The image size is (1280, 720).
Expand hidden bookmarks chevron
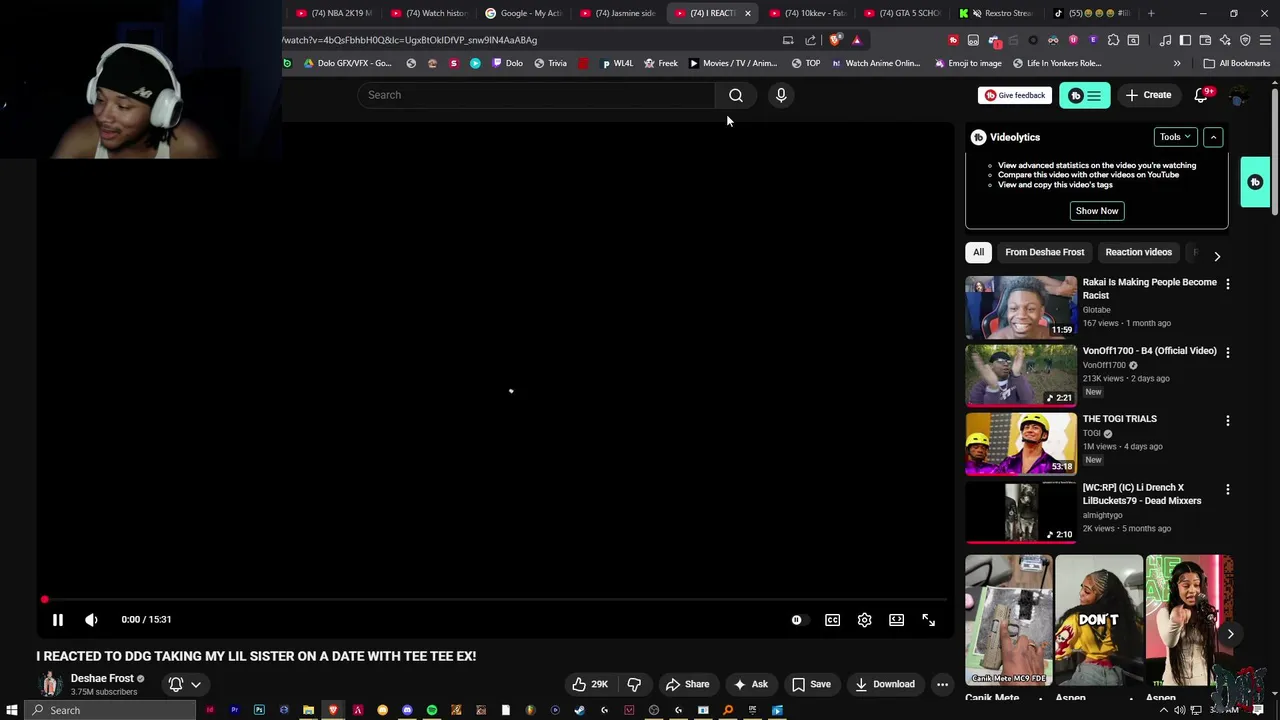tap(1177, 63)
